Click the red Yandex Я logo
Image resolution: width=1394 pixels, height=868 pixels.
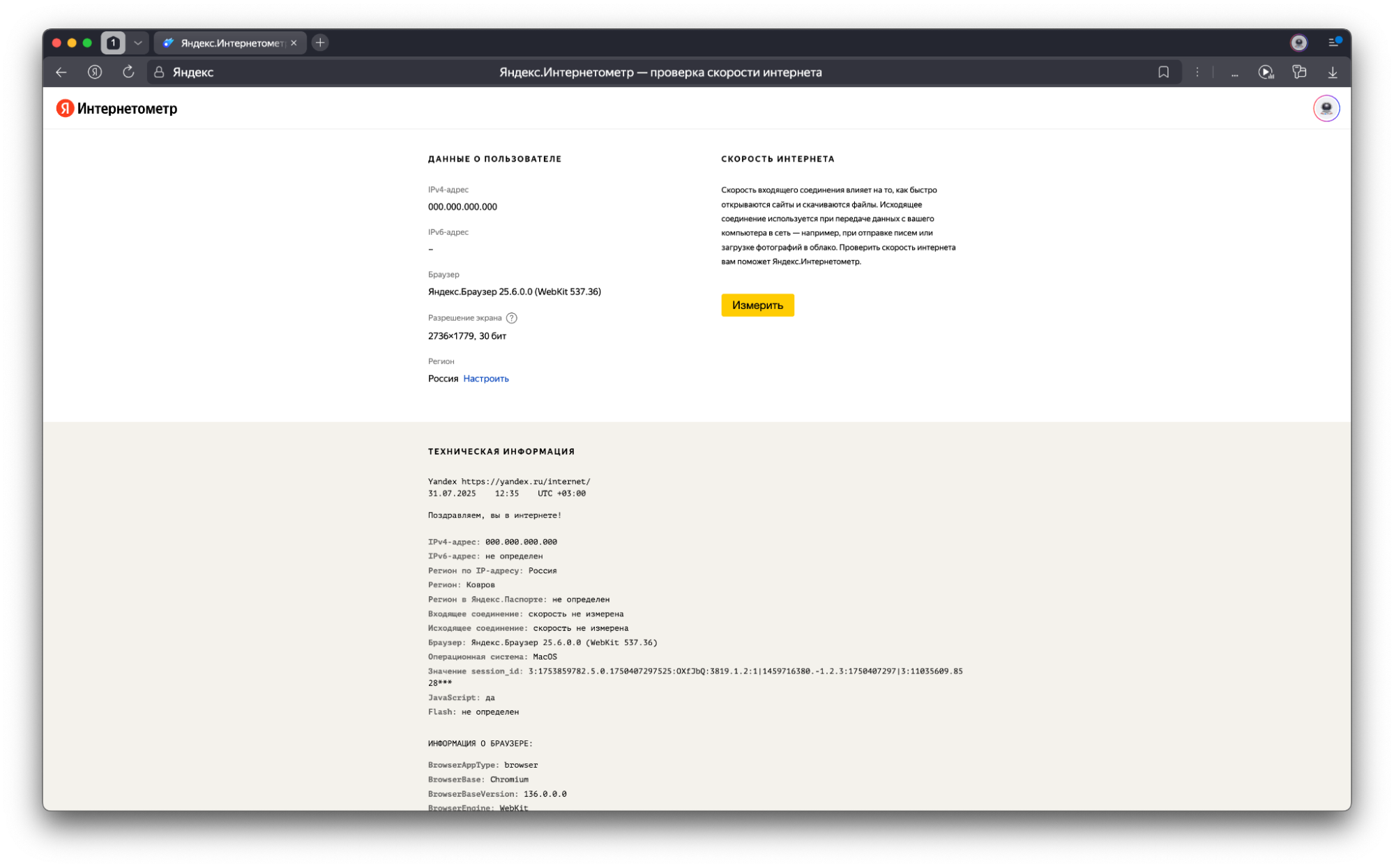(x=65, y=108)
